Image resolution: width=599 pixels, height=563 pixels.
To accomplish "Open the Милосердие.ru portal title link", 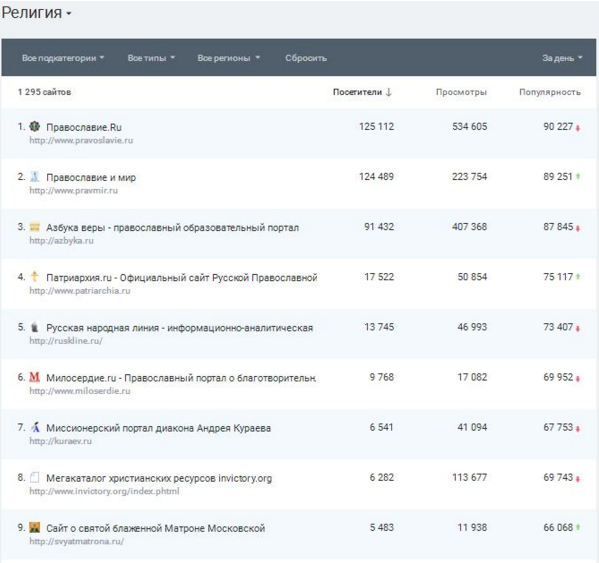I will pyautogui.click(x=181, y=378).
